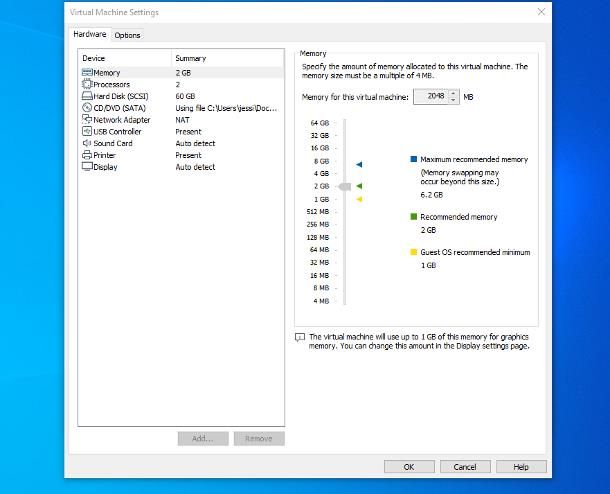Click the 512 MB scale label

click(318, 212)
